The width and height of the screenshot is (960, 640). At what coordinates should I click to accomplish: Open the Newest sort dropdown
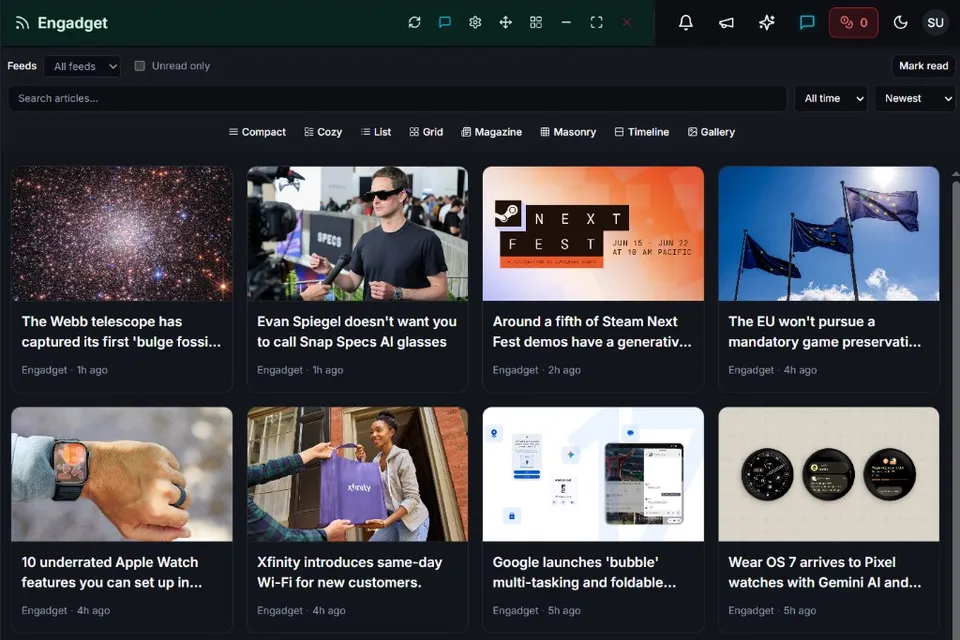point(916,99)
